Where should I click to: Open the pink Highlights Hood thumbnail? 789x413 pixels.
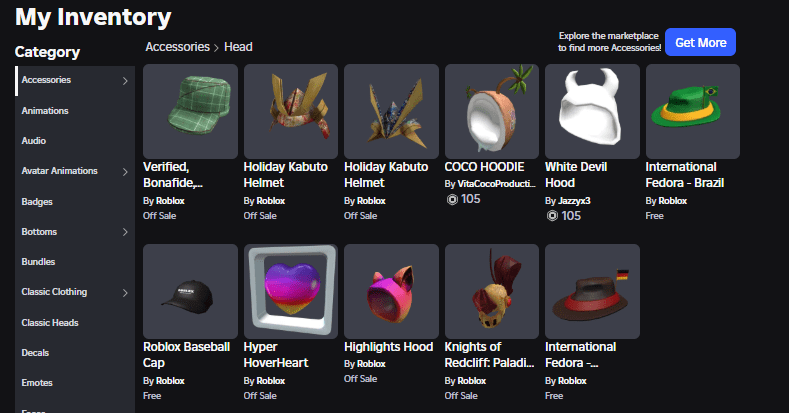(391, 291)
